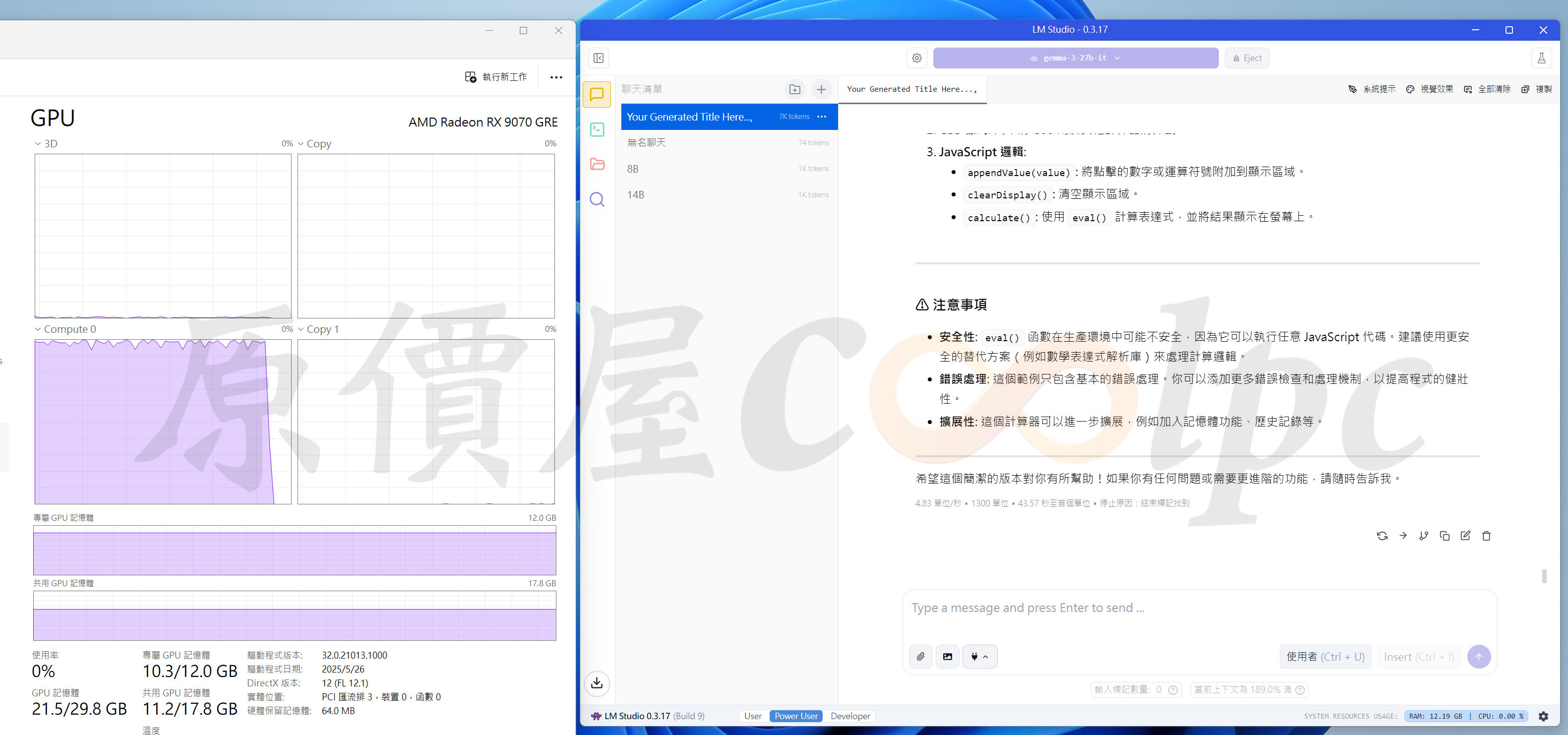Branch the conversation from this message
The height and width of the screenshot is (735, 1568).
point(1424,536)
